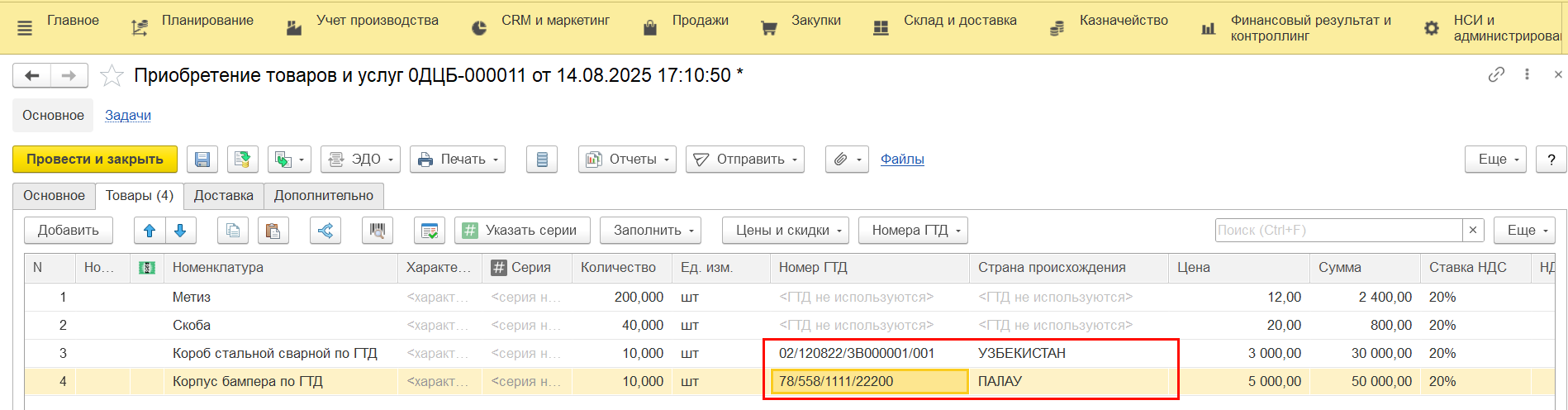Image resolution: width=1568 pixels, height=410 pixels.
Task: Click the barcode search icon
Action: pyautogui.click(x=378, y=231)
